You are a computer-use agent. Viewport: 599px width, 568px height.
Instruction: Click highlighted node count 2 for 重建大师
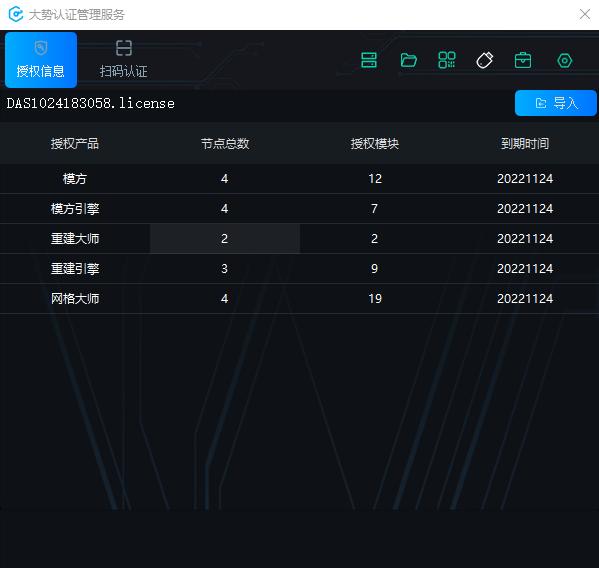(225, 239)
